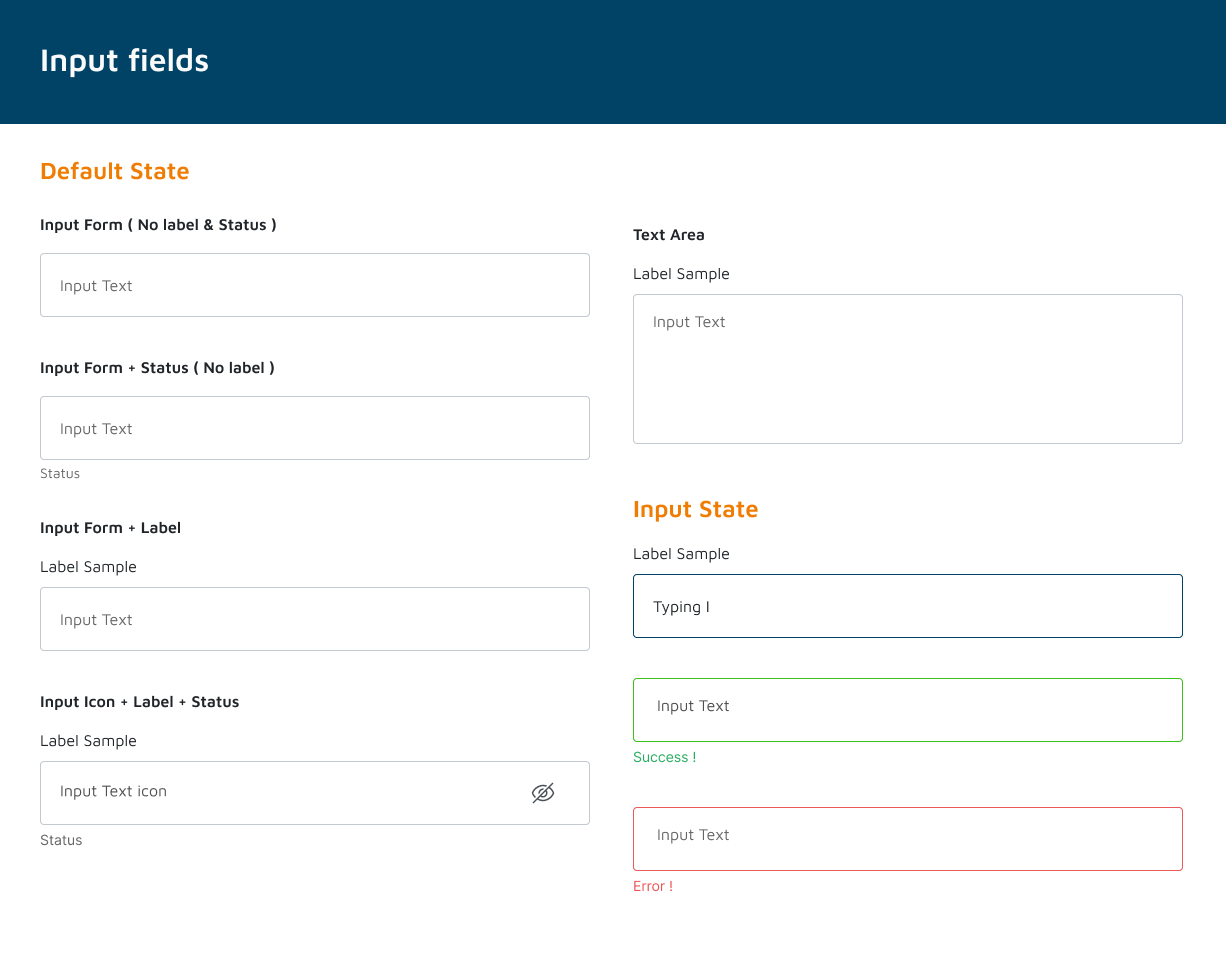Click the "Success !" status message

click(x=664, y=757)
